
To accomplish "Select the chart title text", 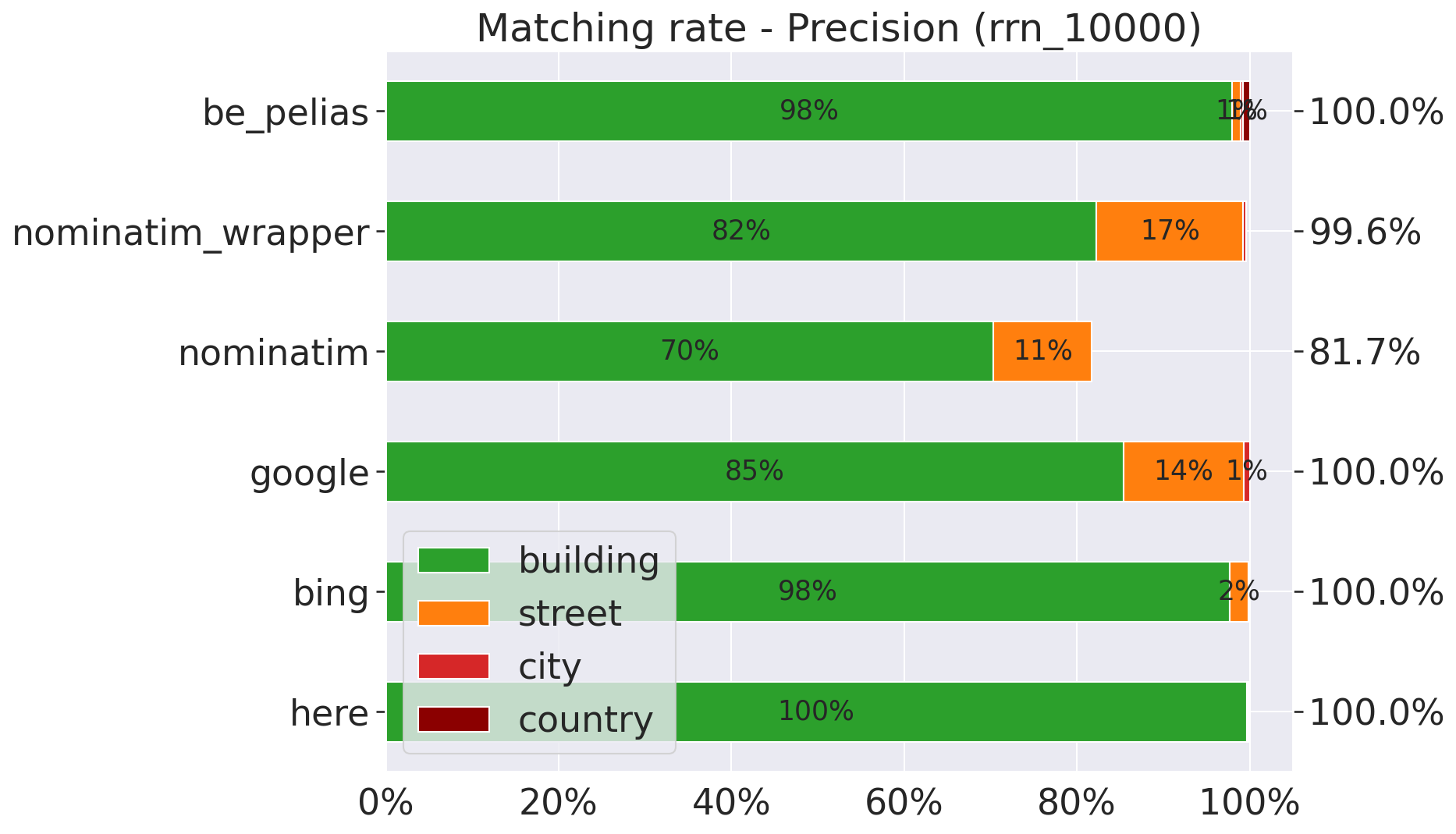I will click(x=838, y=29).
